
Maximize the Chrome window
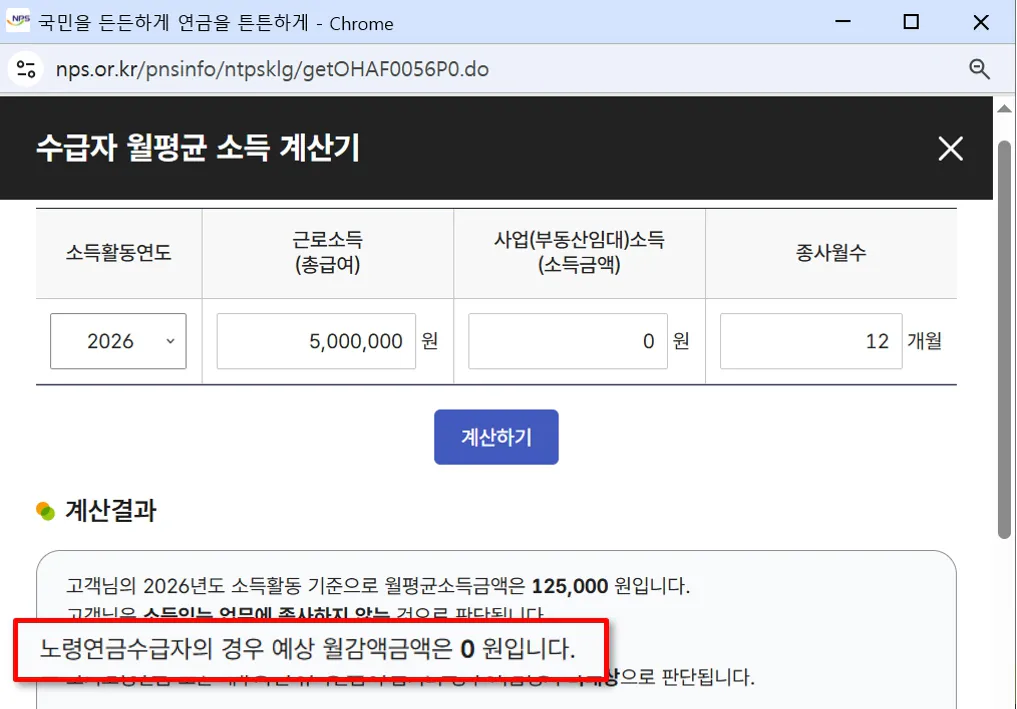(911, 22)
